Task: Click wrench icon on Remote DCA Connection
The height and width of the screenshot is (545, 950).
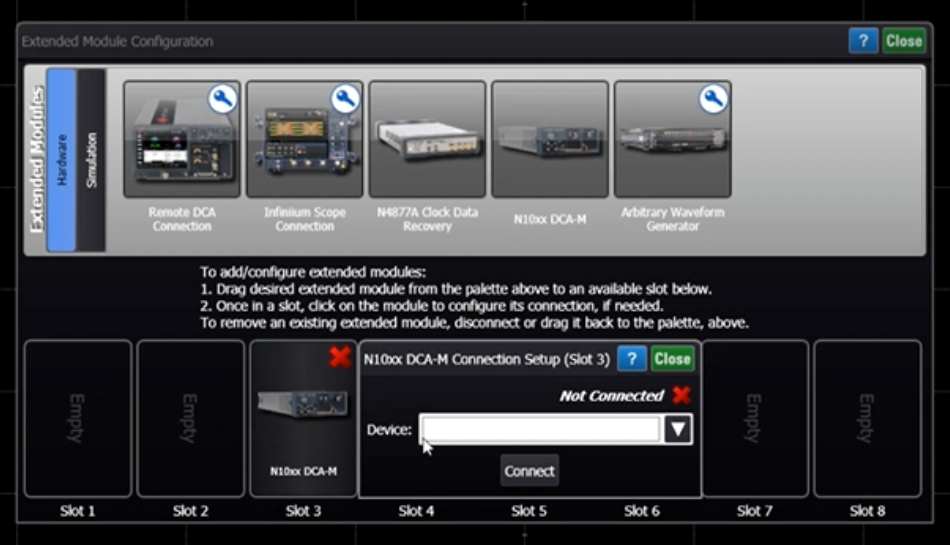Action: pos(224,98)
